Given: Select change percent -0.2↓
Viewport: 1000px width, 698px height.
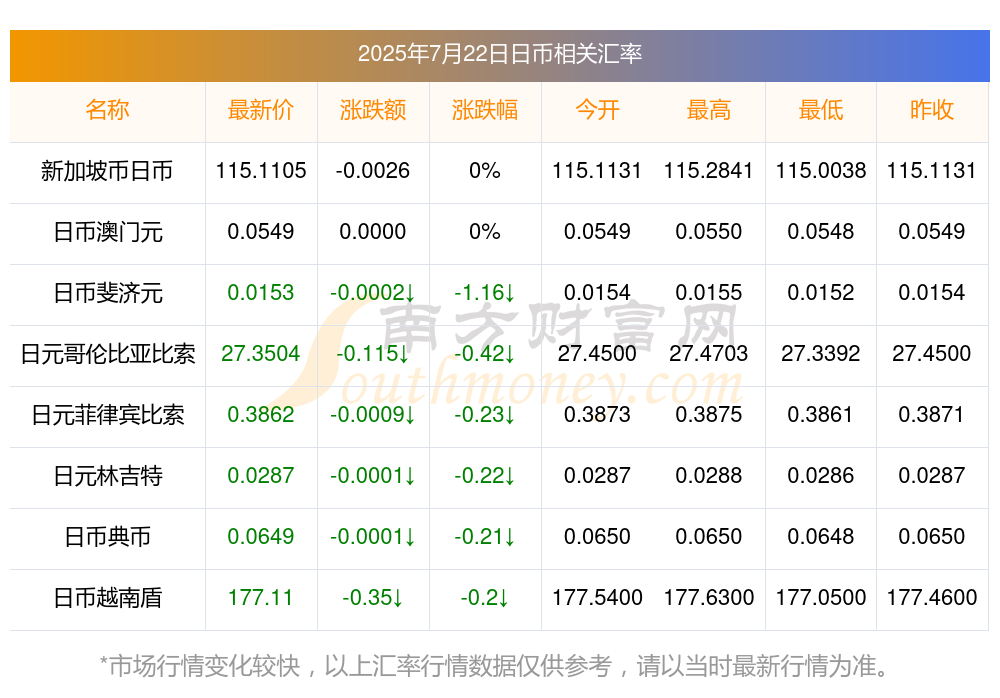Looking at the screenshot, I should 485,597.
